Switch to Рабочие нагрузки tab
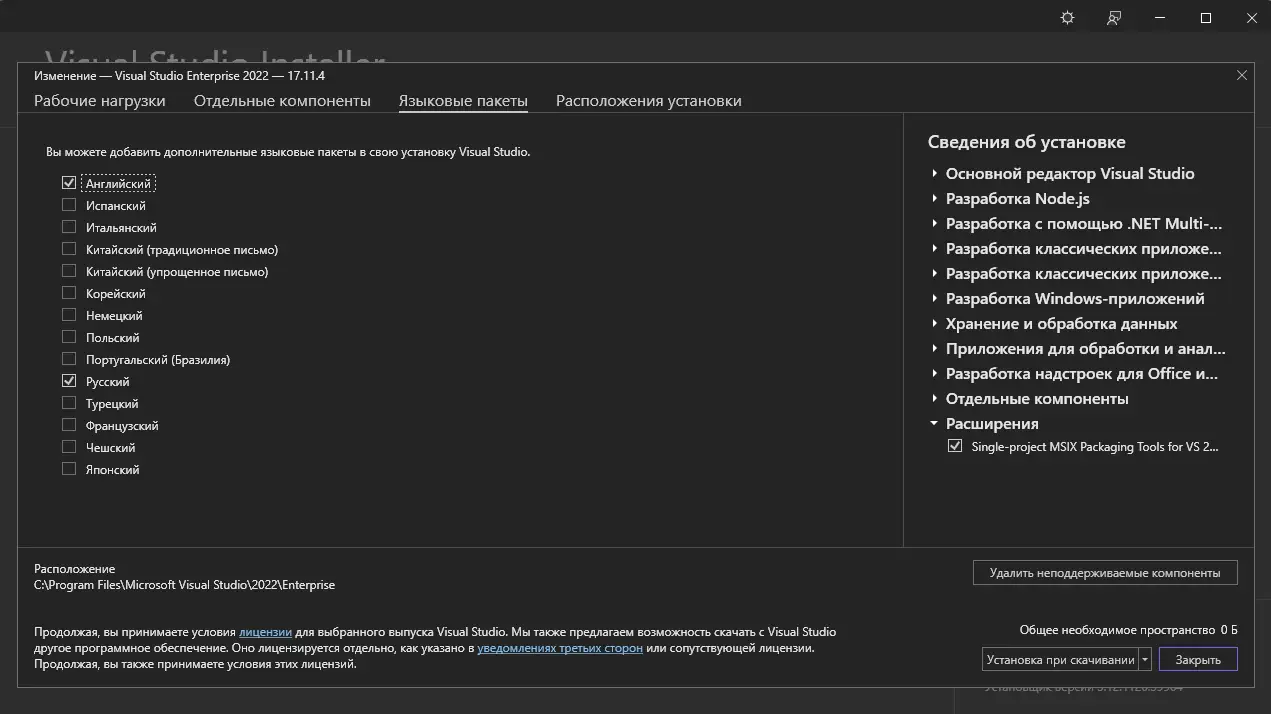Viewport: 1271px width, 714px height. [100, 101]
